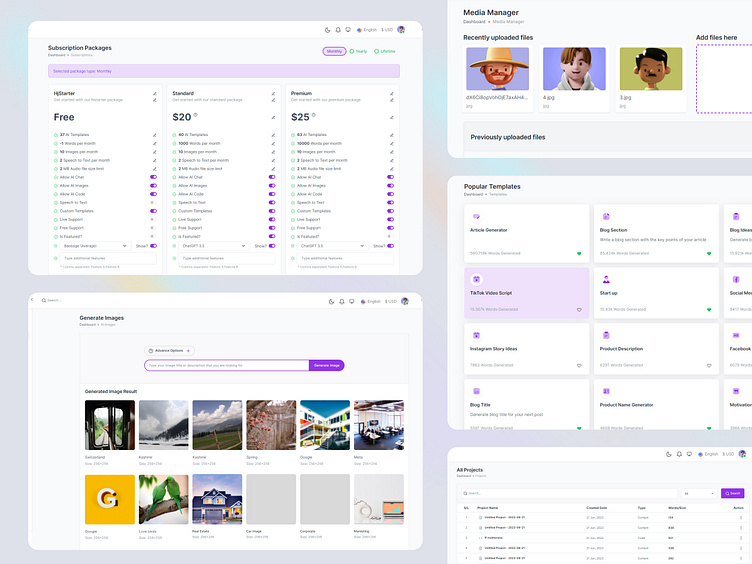Open Dashboard breadcrumb under Subscription Packages
752x564 pixels.
point(56,55)
